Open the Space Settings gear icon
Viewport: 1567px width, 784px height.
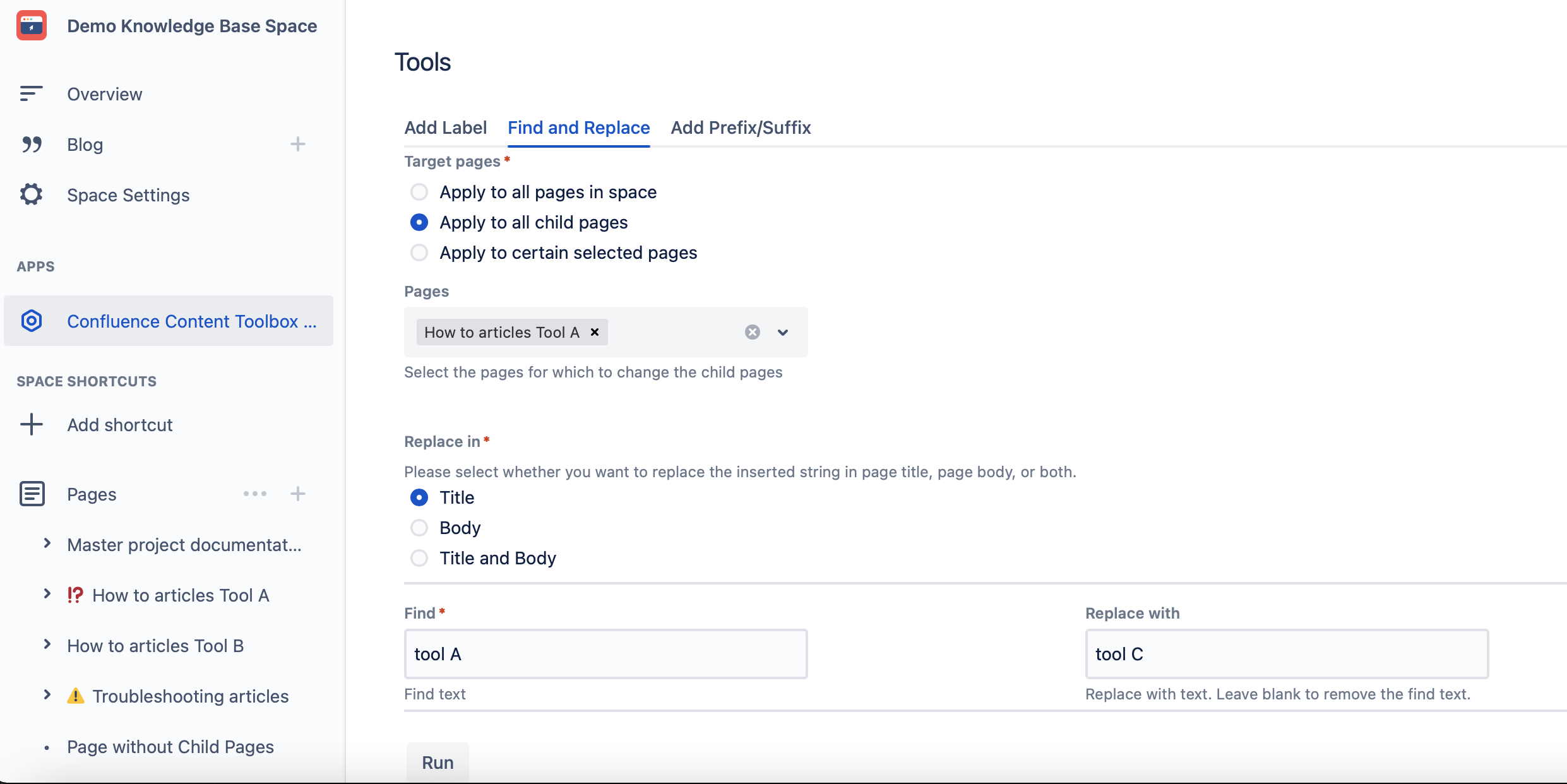(32, 194)
